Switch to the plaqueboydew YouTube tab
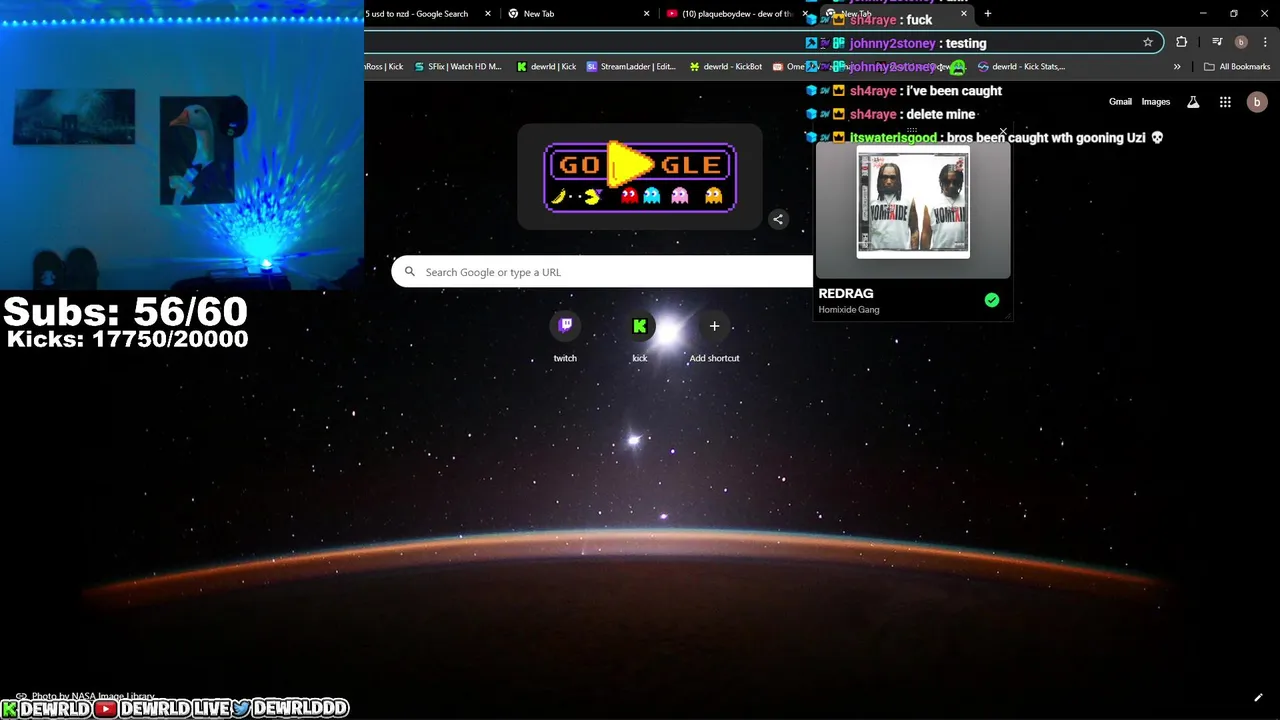Image resolution: width=1280 pixels, height=720 pixels. pos(730,14)
